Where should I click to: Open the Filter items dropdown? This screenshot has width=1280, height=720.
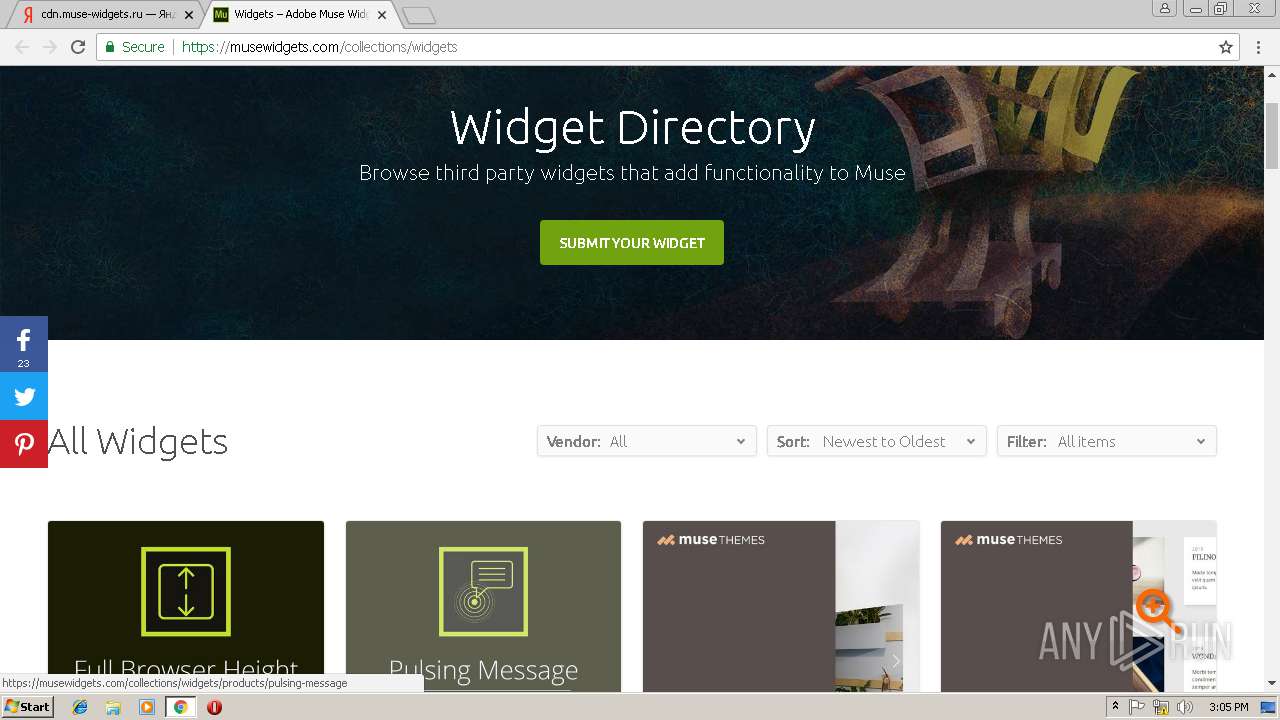pos(1107,441)
